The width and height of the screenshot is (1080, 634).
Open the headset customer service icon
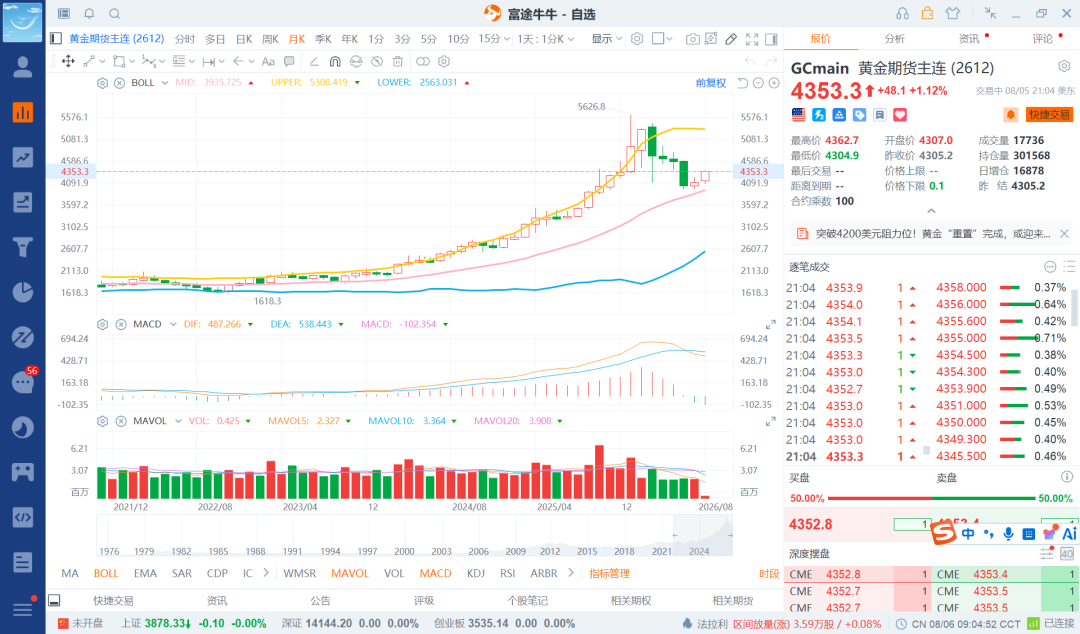(x=902, y=14)
